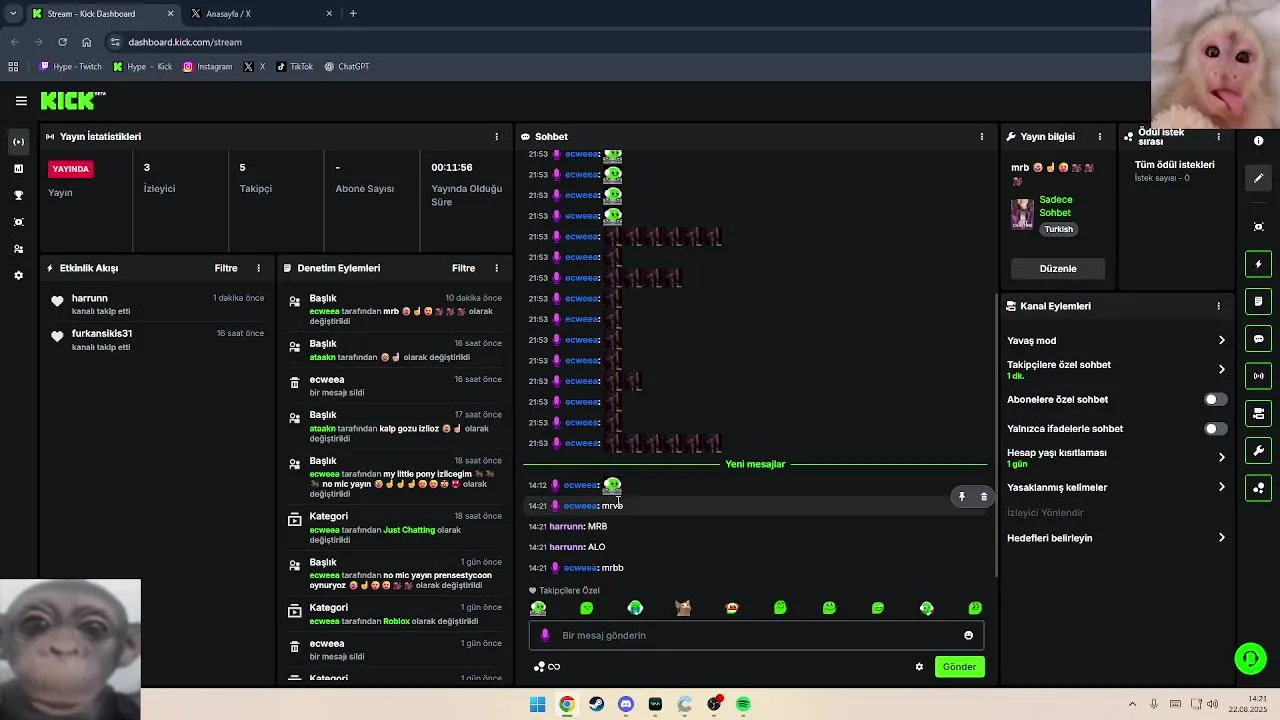This screenshot has width=1280, height=720.
Task: Open the trophy achievements icon in left sidebar
Action: pyautogui.click(x=18, y=195)
